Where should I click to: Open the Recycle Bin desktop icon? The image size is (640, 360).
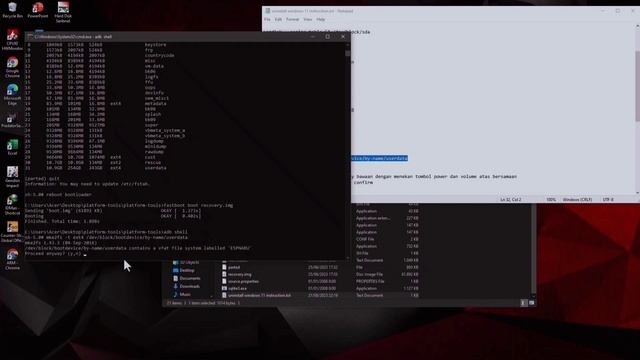[x=12, y=10]
